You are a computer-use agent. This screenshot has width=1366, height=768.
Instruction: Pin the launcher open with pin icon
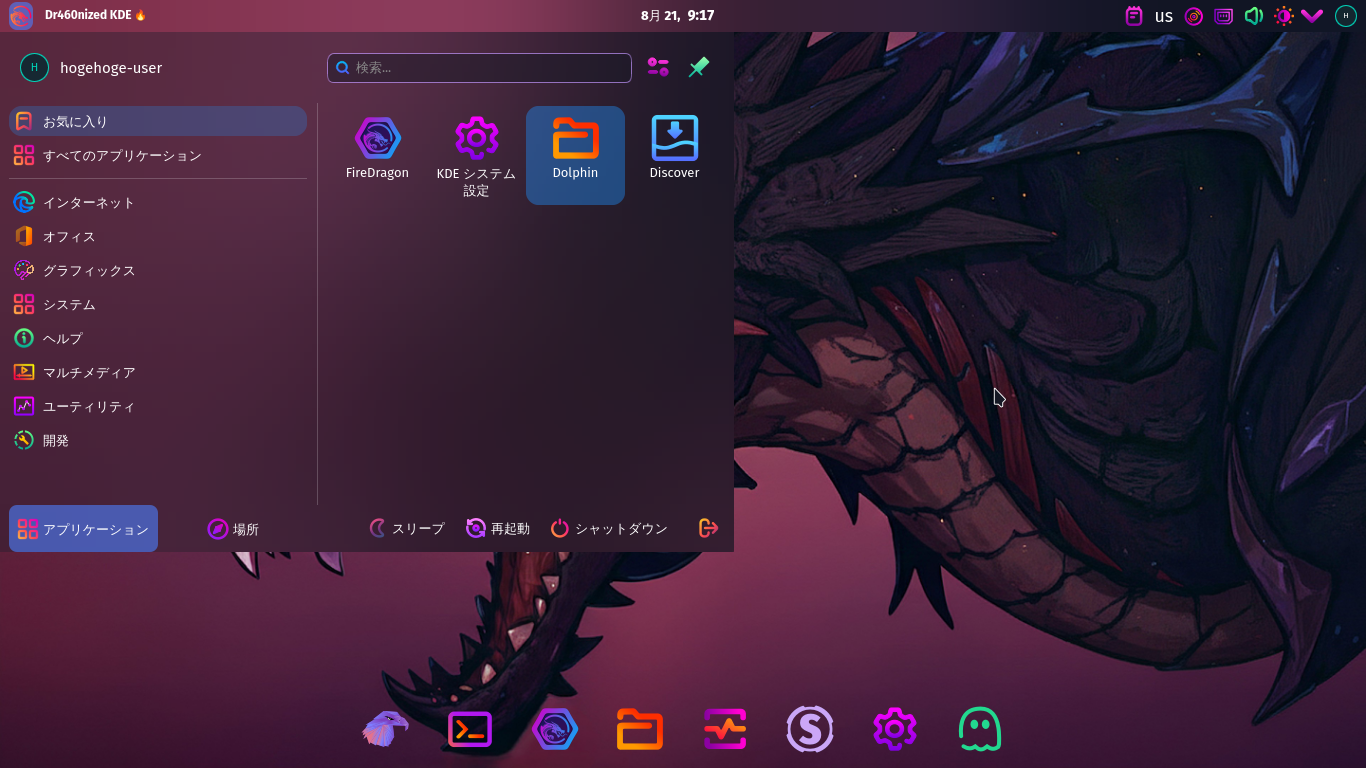point(699,67)
